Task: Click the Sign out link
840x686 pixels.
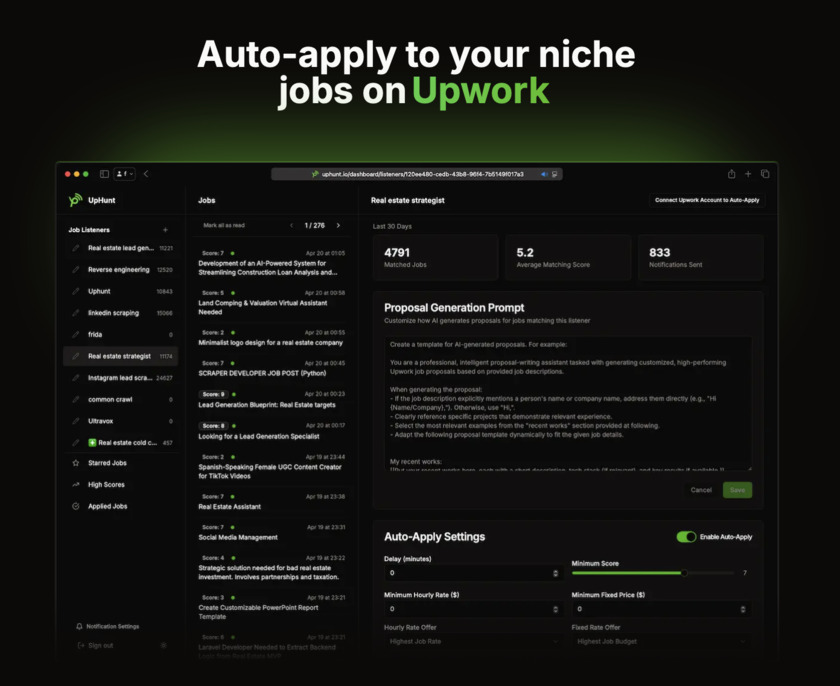Action: tap(96, 645)
